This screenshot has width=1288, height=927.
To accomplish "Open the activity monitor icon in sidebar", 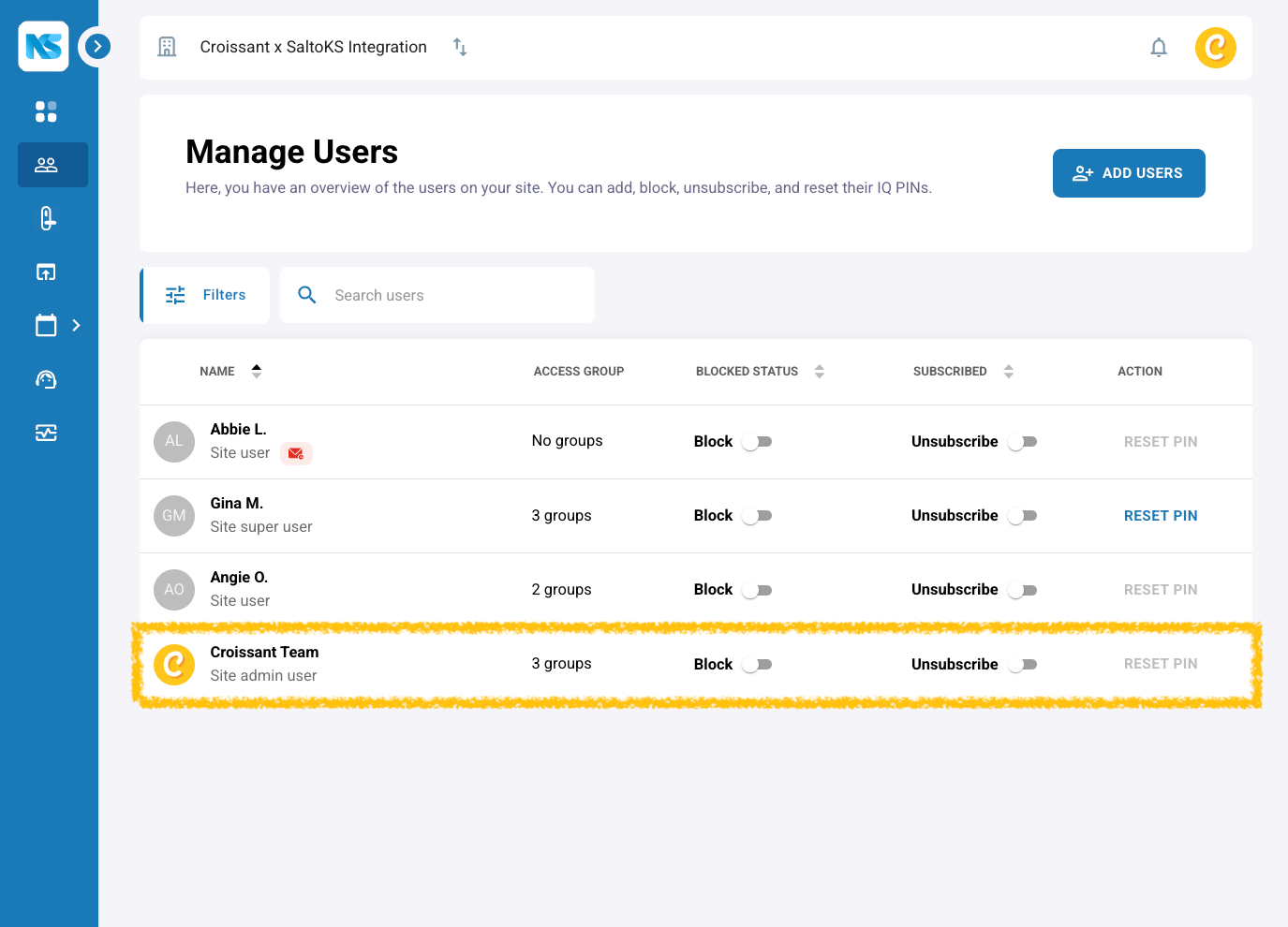I will pyautogui.click(x=45, y=433).
